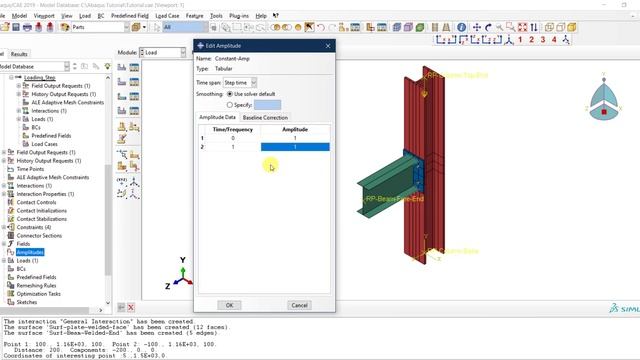640x360 pixels.
Task: Open the Load Case Manager icon
Action: [x=134, y=111]
